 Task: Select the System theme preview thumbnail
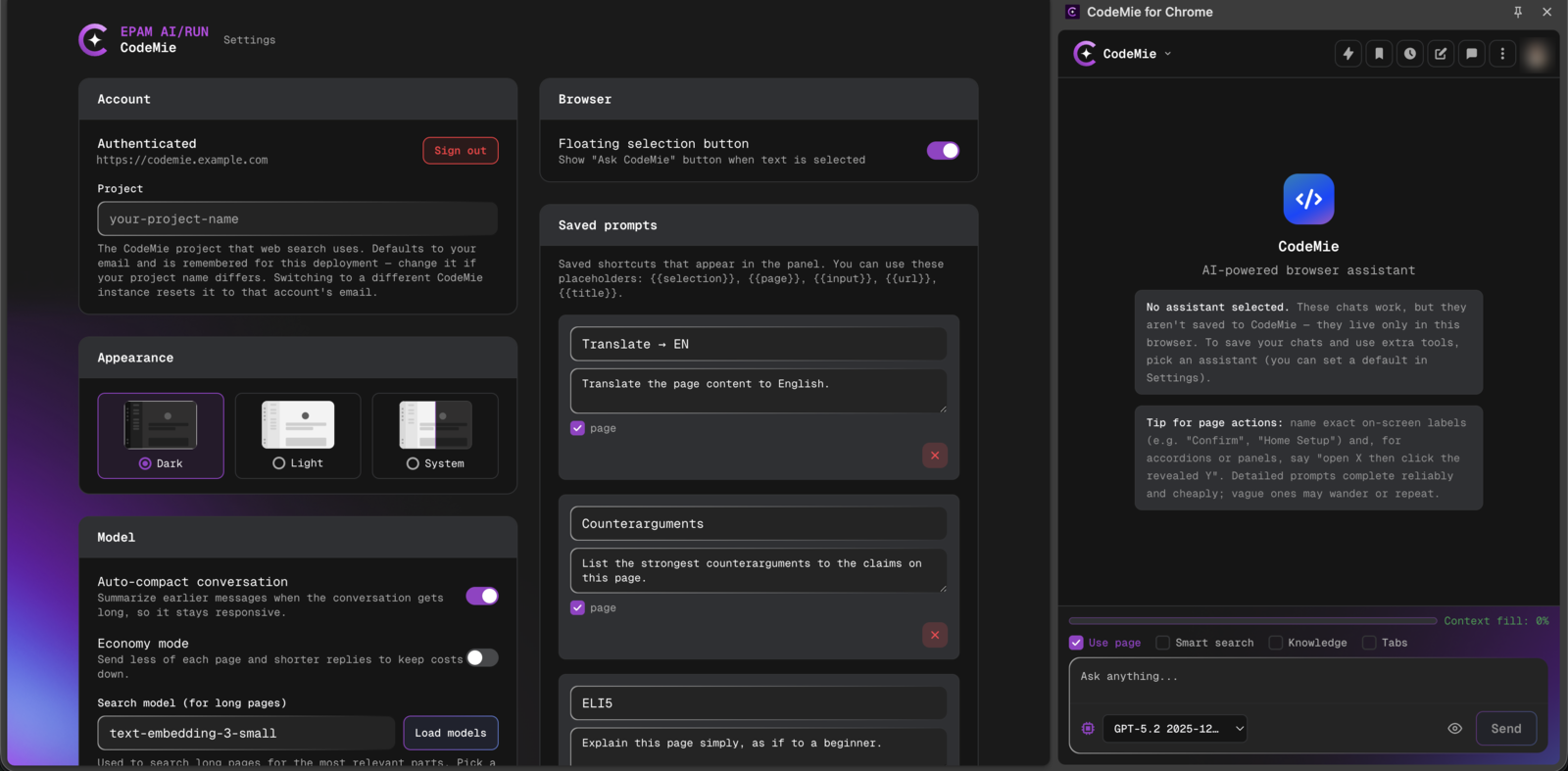[435, 425]
